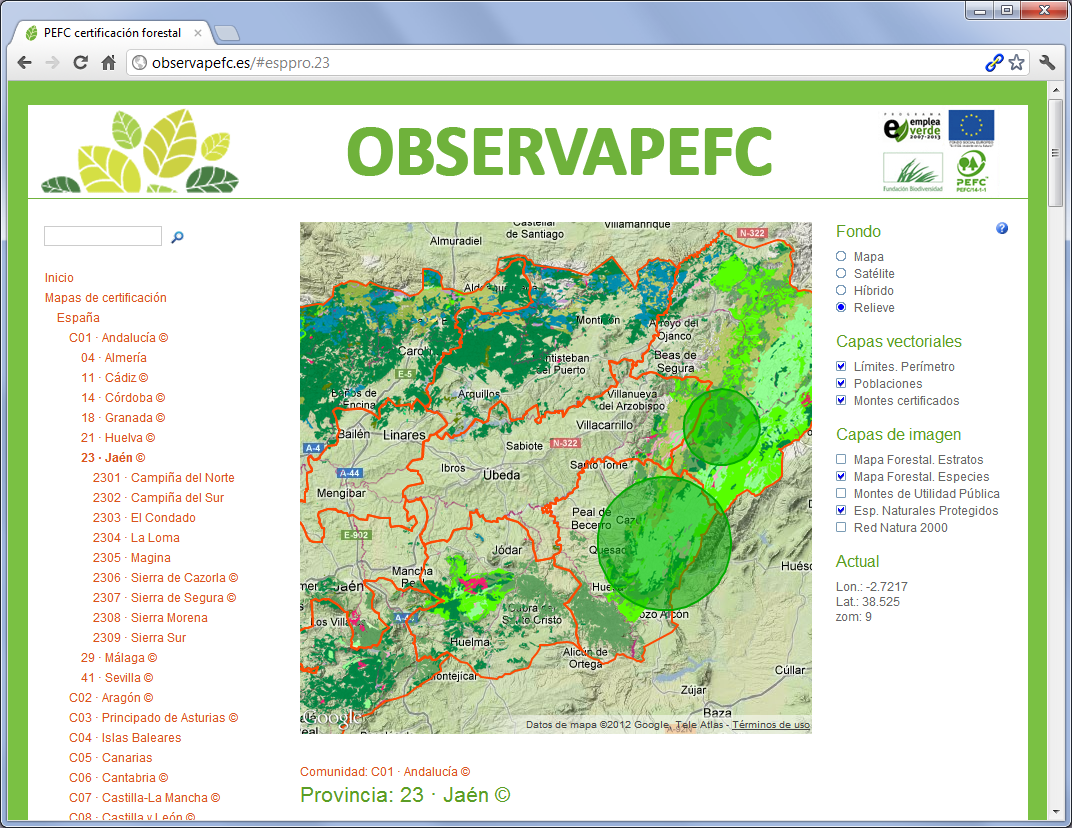
Task: Click the PEFC logo in header
Action: [x=971, y=172]
